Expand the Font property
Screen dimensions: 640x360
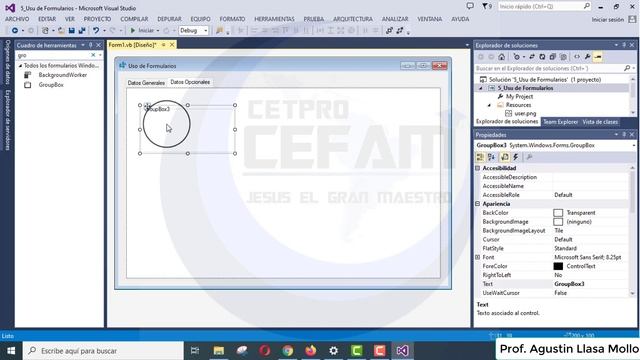pyautogui.click(x=478, y=257)
